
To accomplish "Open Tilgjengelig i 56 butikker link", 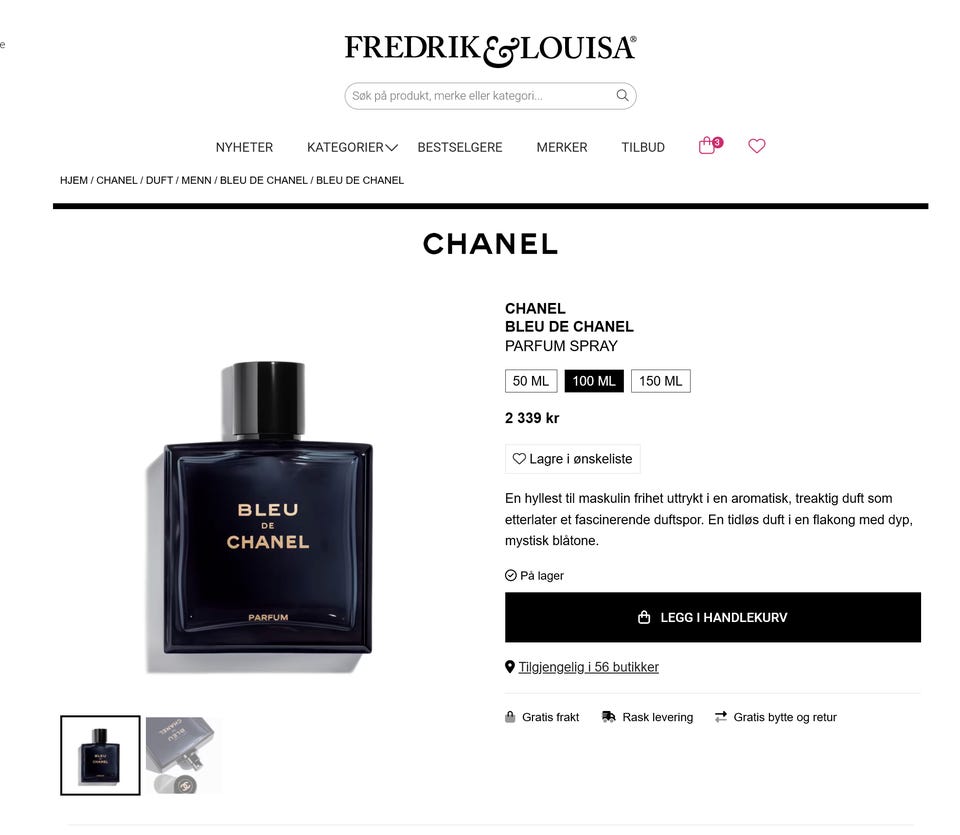I will (x=588, y=667).
